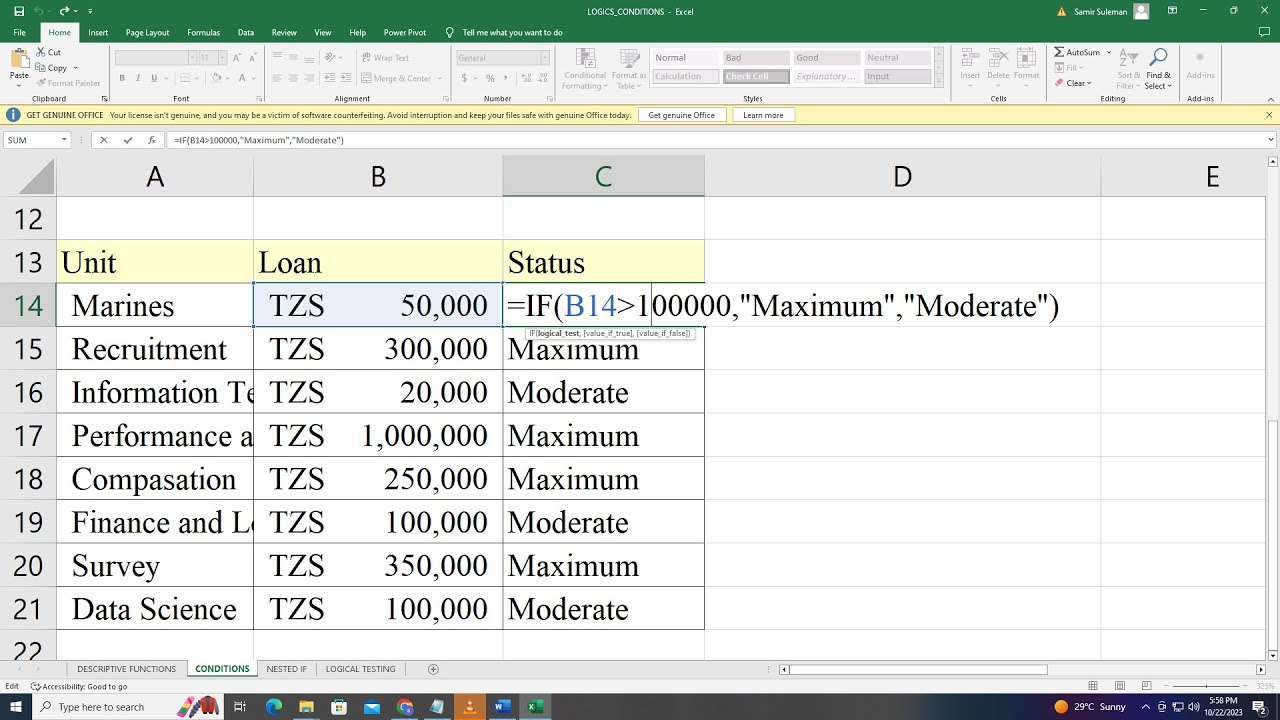Open the NESTED IF sheet tab
This screenshot has width=1280, height=720.
[x=286, y=669]
